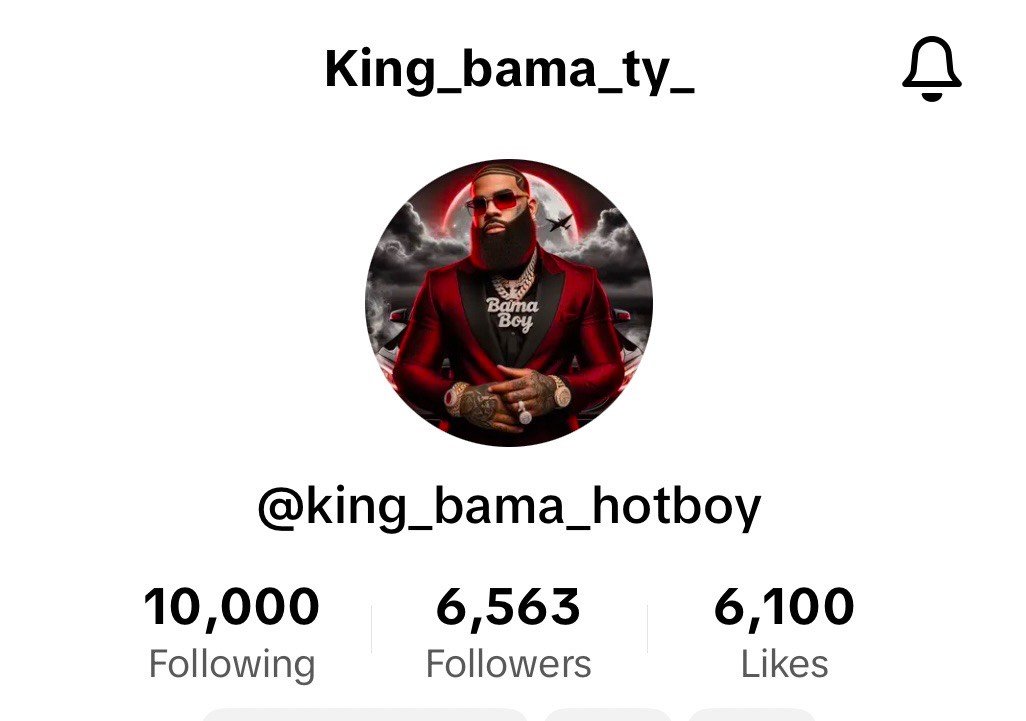Click the Bama Boy pendant in avatar
1026x721 pixels.
point(512,313)
